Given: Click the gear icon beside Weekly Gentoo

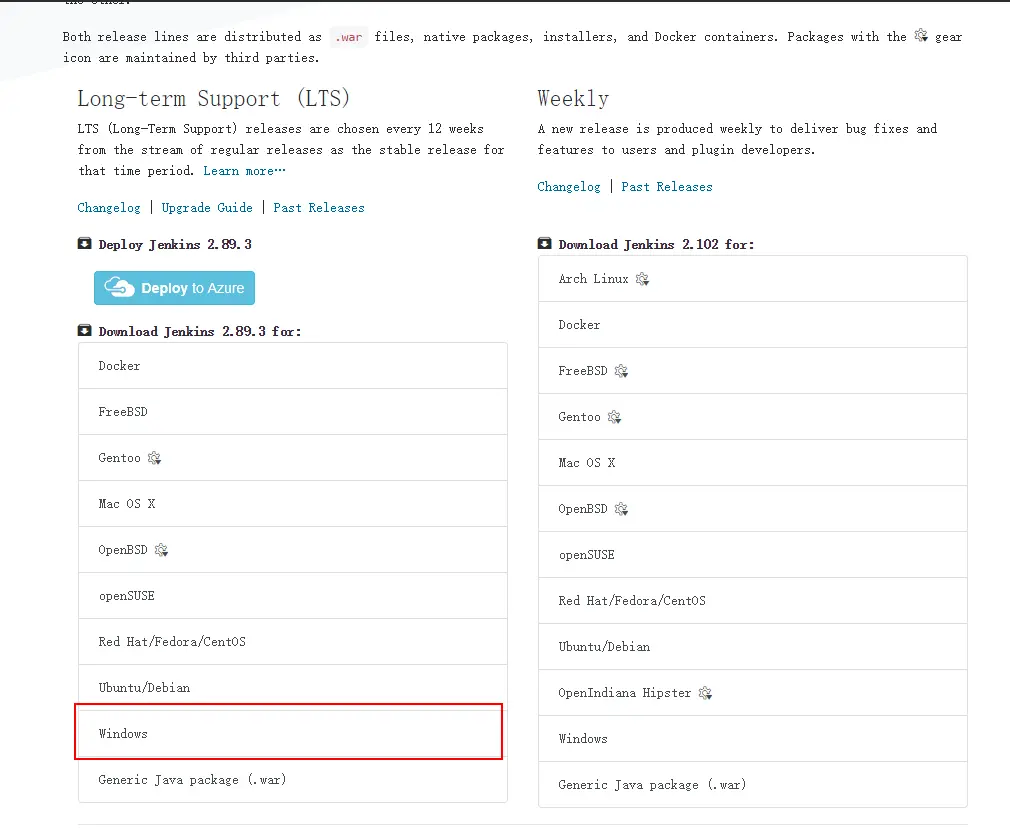Looking at the screenshot, I should (x=615, y=417).
